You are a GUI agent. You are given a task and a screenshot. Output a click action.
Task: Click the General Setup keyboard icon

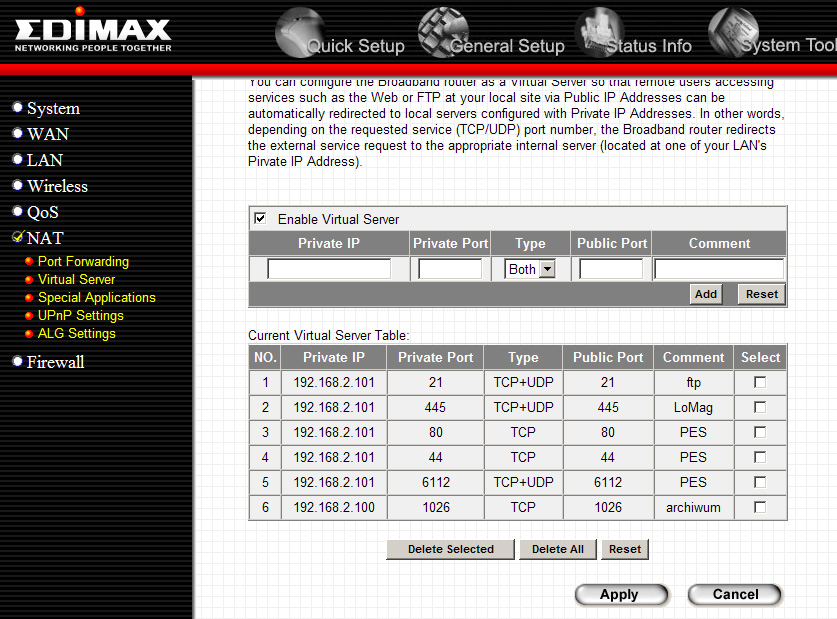443,32
